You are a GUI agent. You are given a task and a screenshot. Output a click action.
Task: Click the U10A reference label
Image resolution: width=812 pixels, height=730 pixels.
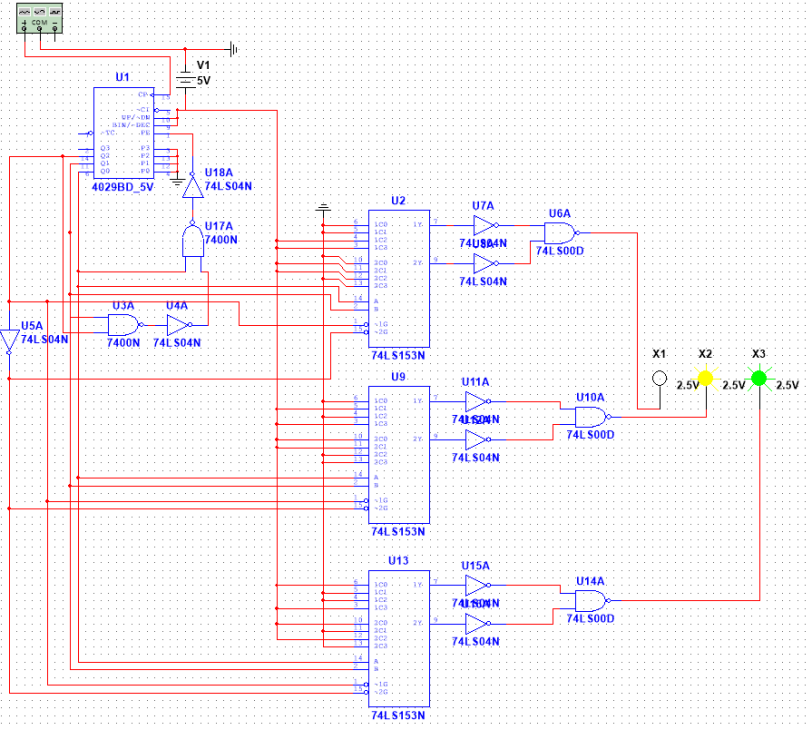tap(590, 397)
